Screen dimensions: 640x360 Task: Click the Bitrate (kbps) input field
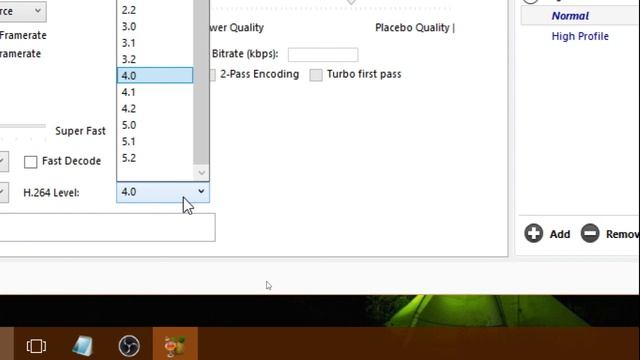(323, 54)
